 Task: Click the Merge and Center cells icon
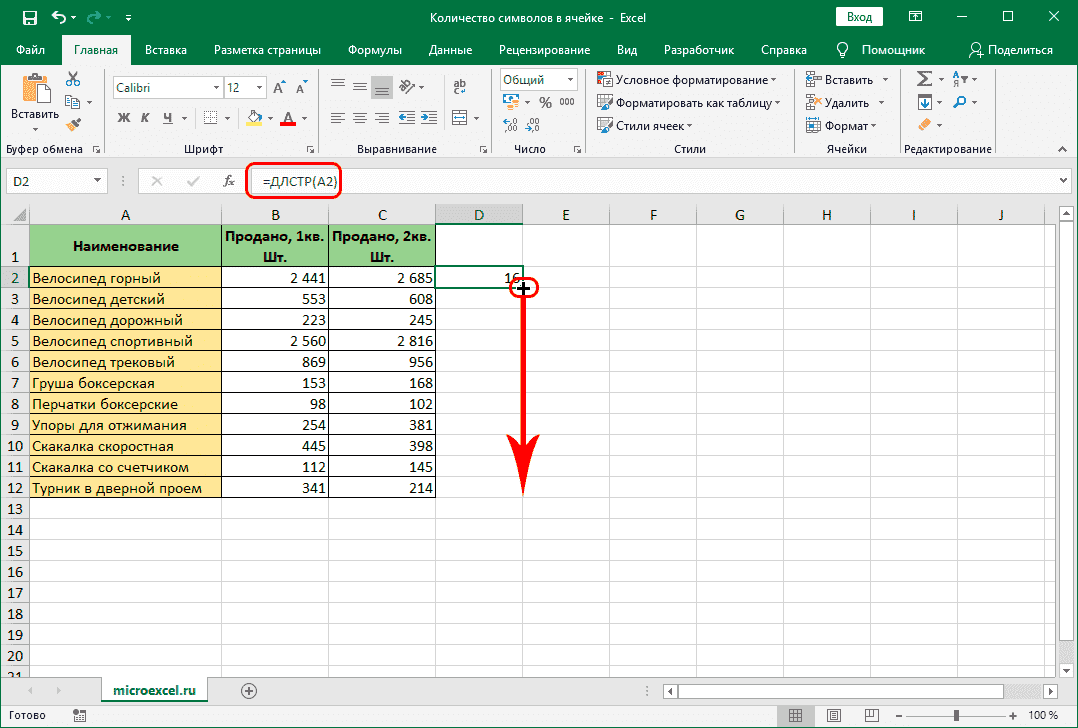point(461,118)
